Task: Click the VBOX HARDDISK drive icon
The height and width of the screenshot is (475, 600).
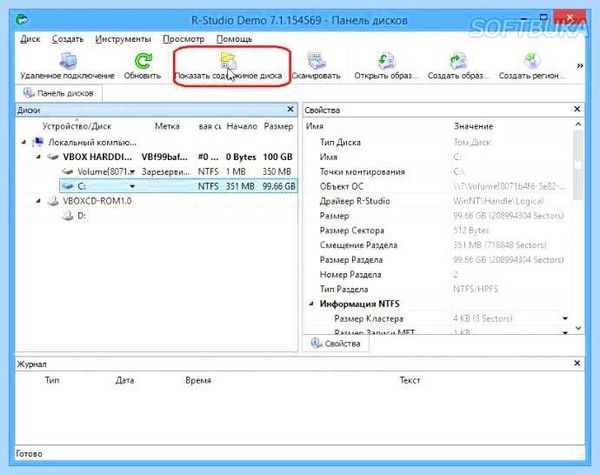Action: pyautogui.click(x=53, y=157)
